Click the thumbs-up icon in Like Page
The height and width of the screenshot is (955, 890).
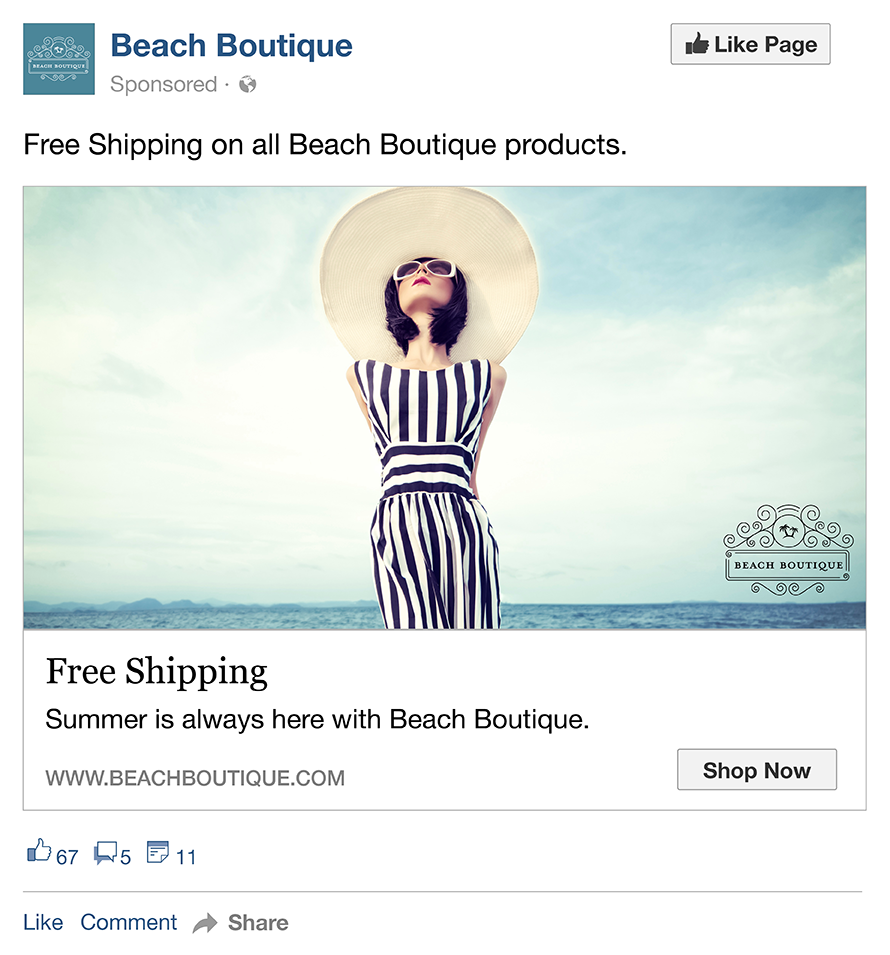(x=697, y=44)
